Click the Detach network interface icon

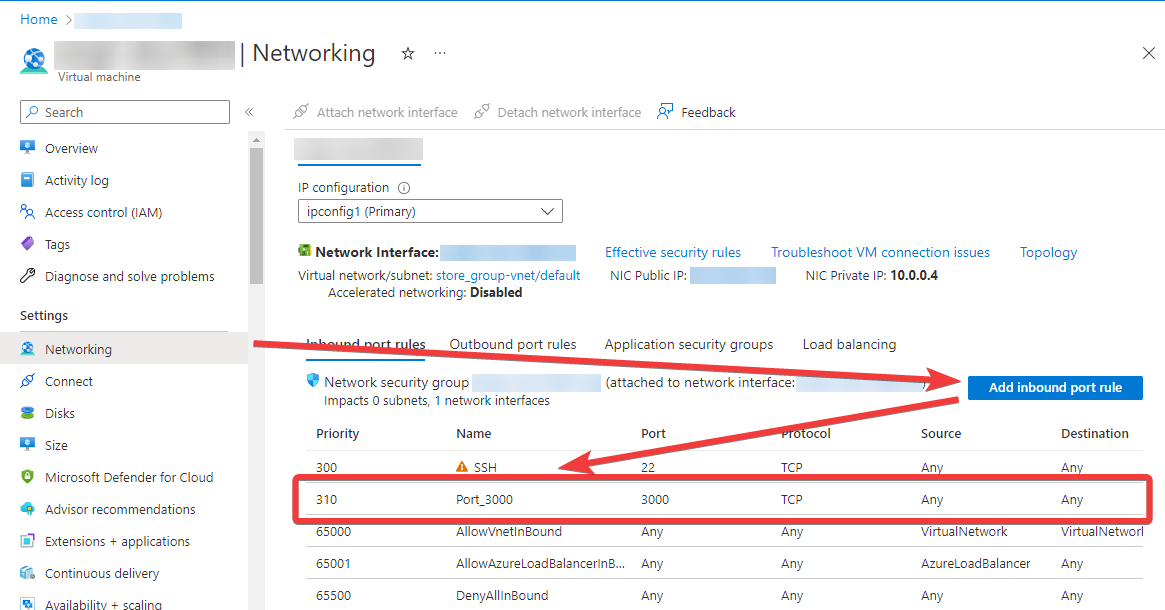[481, 111]
